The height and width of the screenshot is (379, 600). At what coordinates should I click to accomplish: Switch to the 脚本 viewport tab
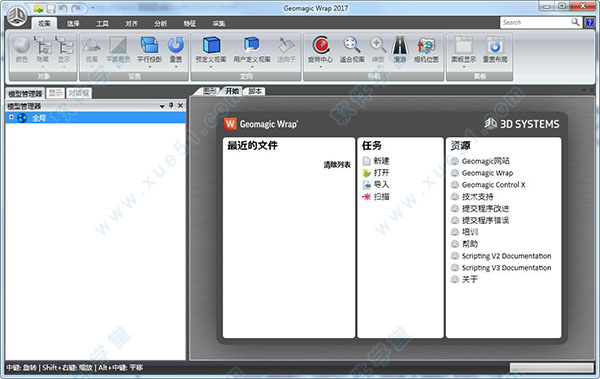[255, 91]
